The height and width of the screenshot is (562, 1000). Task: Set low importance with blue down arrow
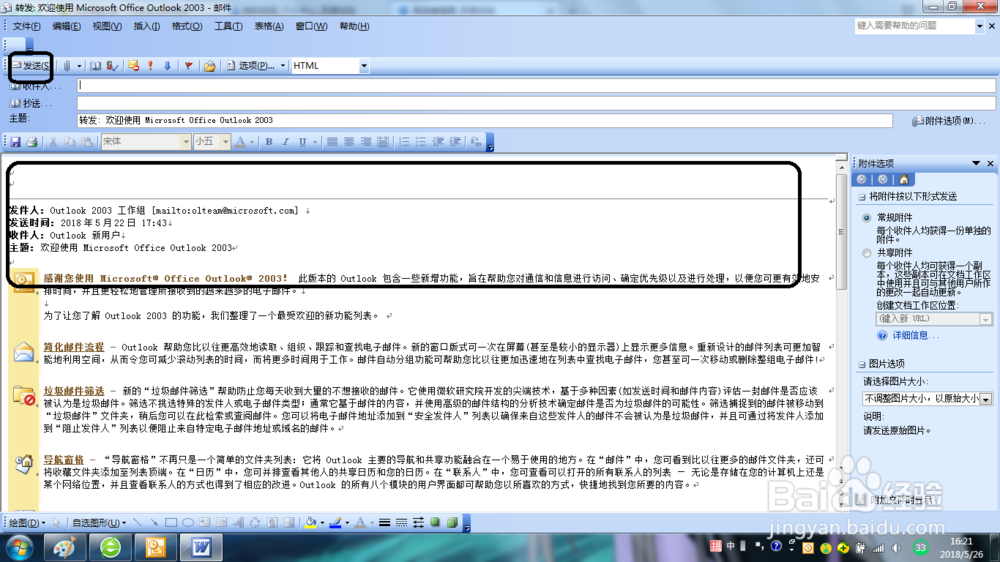pos(167,66)
